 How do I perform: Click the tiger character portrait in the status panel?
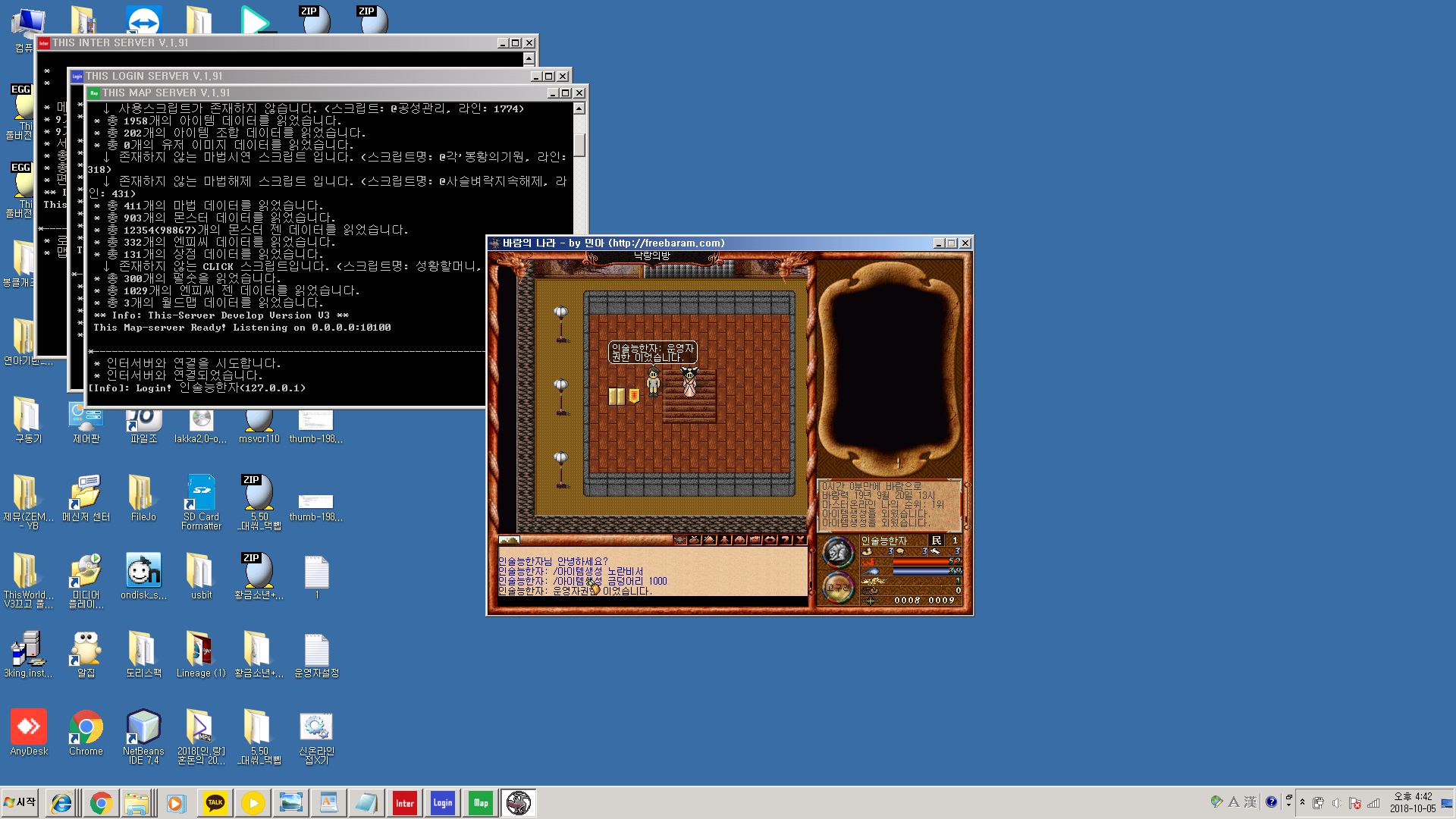tap(838, 552)
